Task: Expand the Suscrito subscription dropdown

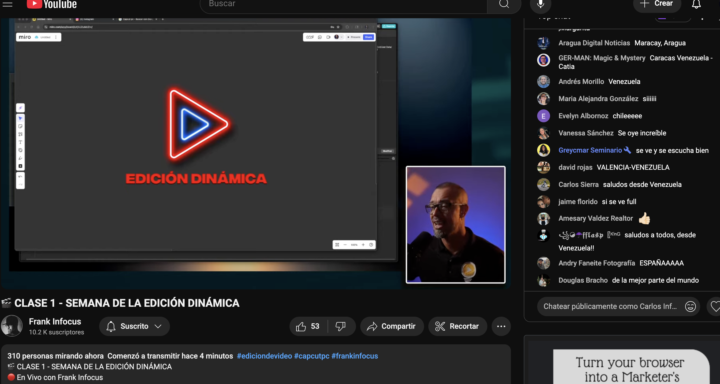Action: click(x=134, y=326)
